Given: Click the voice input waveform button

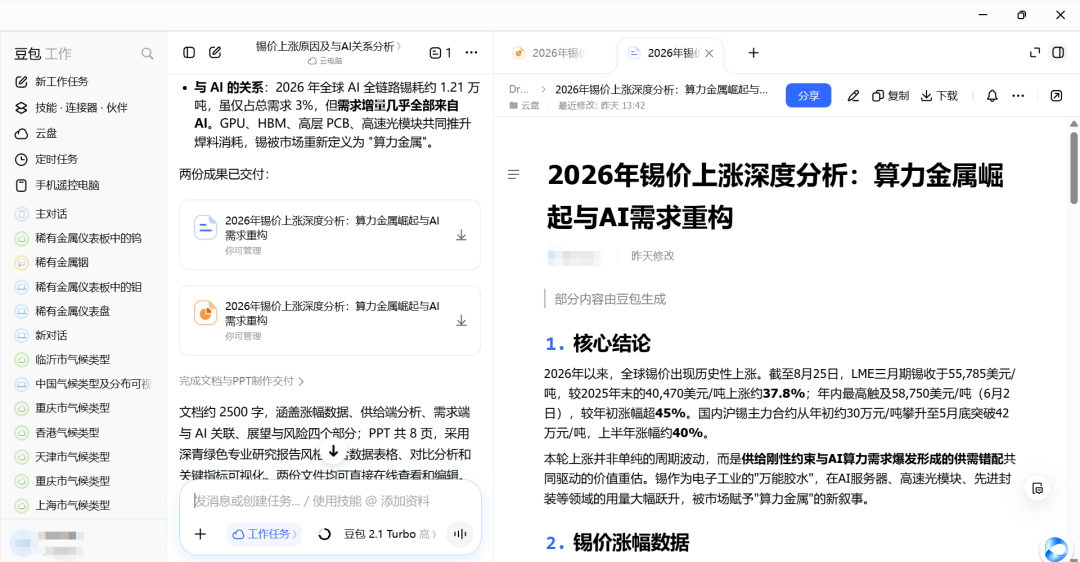Looking at the screenshot, I should click(460, 534).
